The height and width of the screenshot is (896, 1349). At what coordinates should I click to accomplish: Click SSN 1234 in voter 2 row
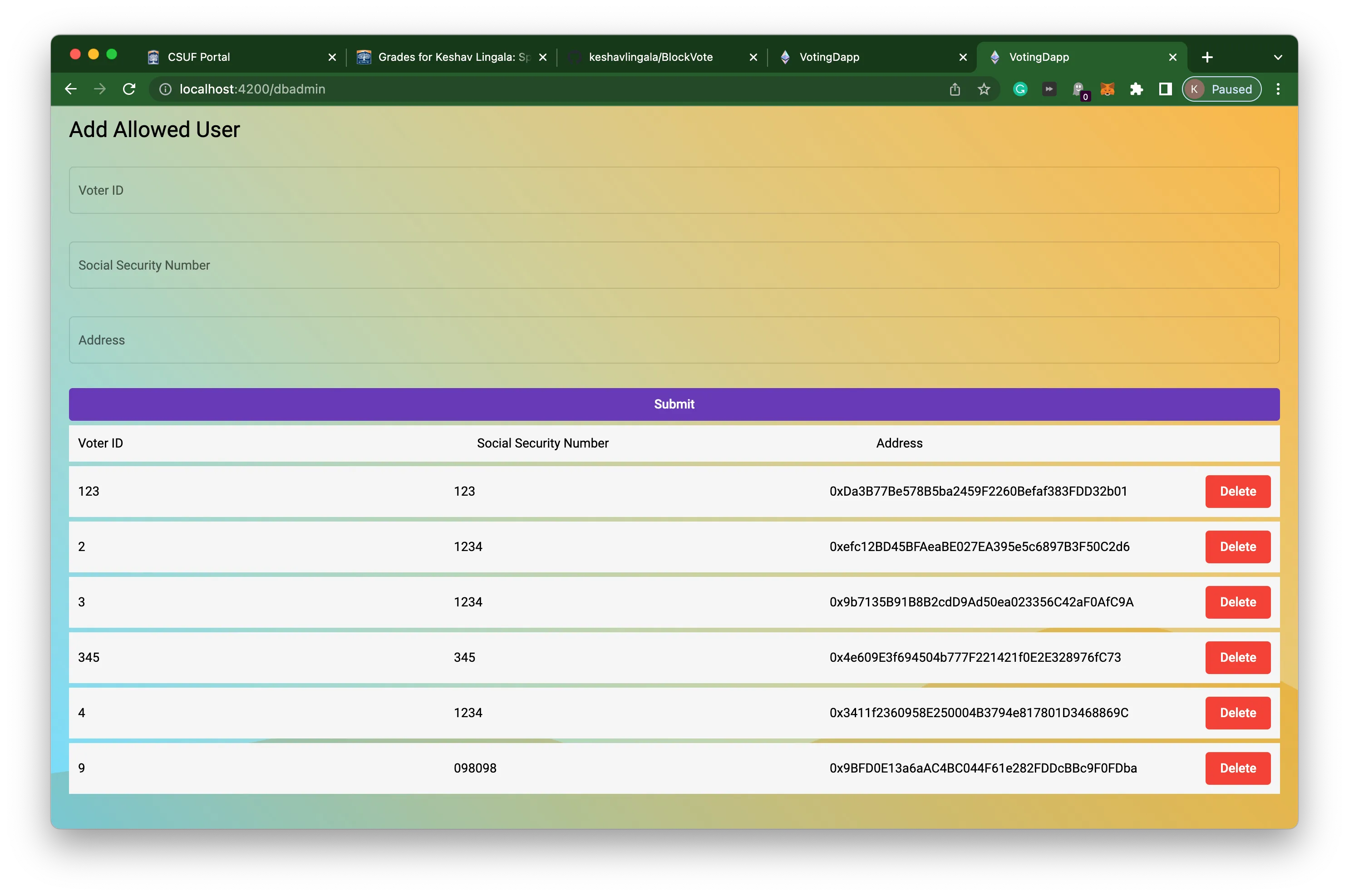pyautogui.click(x=468, y=547)
